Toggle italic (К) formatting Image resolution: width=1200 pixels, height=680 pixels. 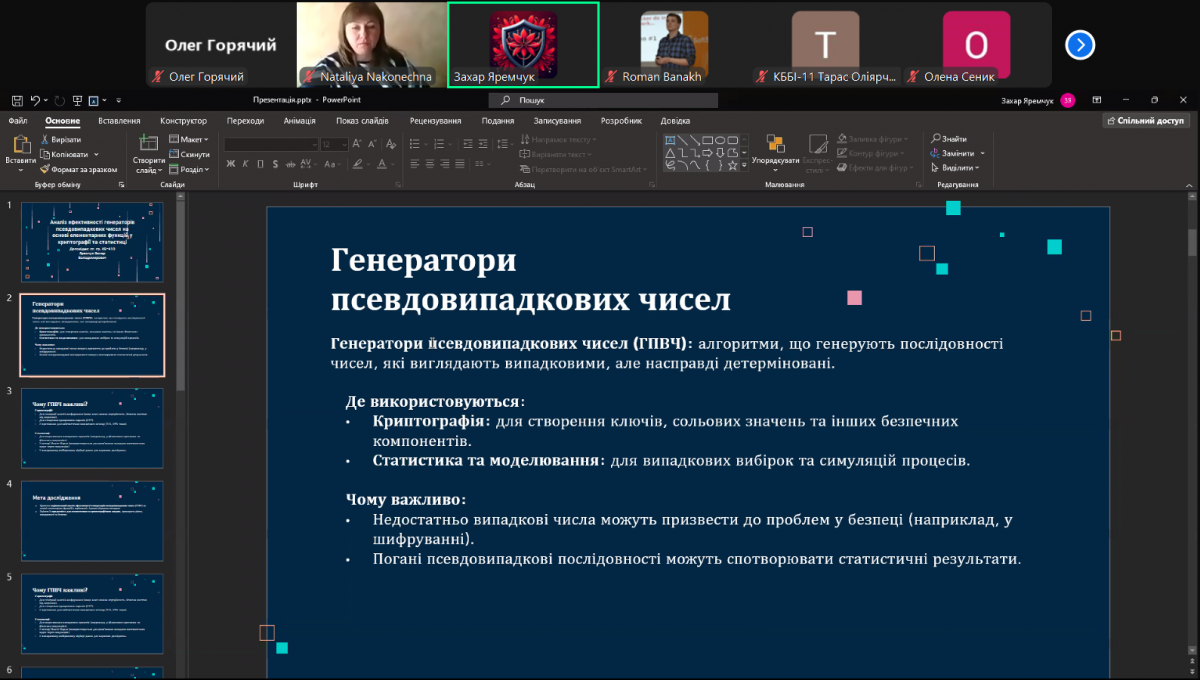(245, 163)
